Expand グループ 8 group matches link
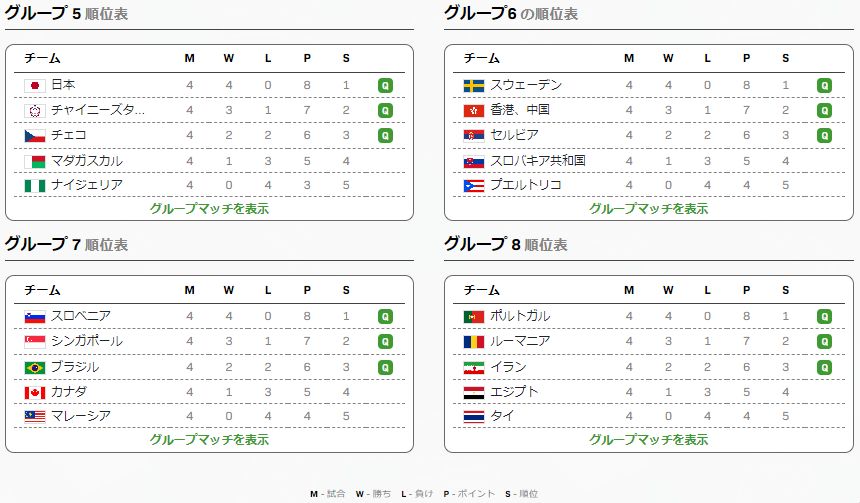Viewport: 860px width, 503px height. 648,439
